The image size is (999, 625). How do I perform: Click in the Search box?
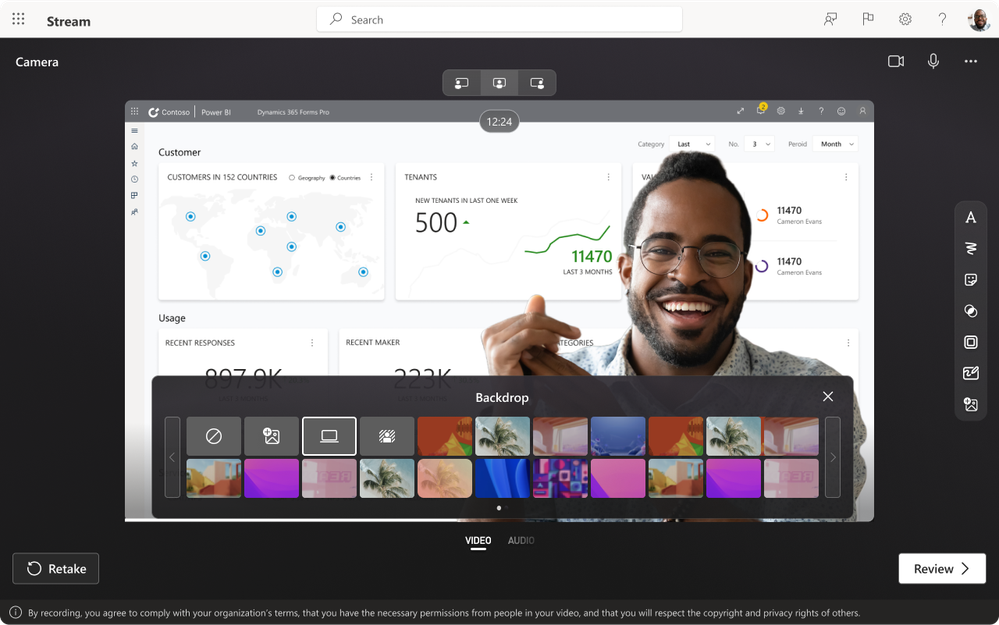[x=500, y=20]
